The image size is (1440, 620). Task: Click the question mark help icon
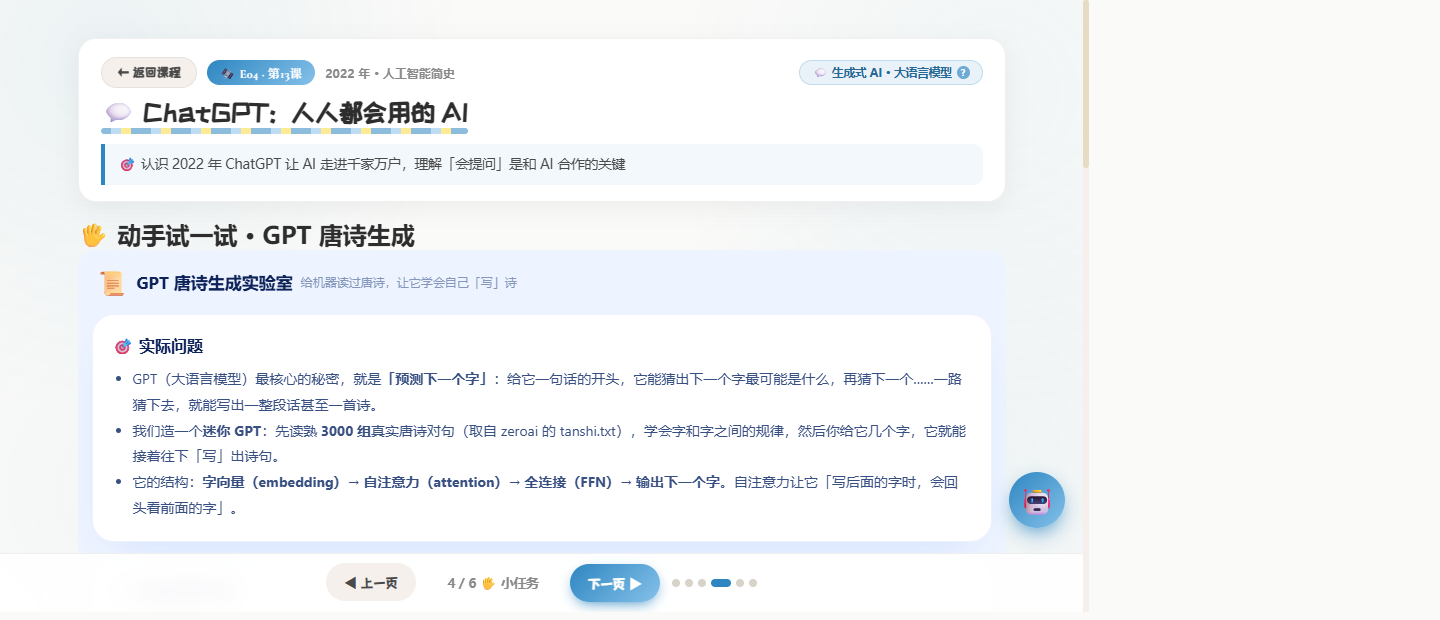(963, 73)
